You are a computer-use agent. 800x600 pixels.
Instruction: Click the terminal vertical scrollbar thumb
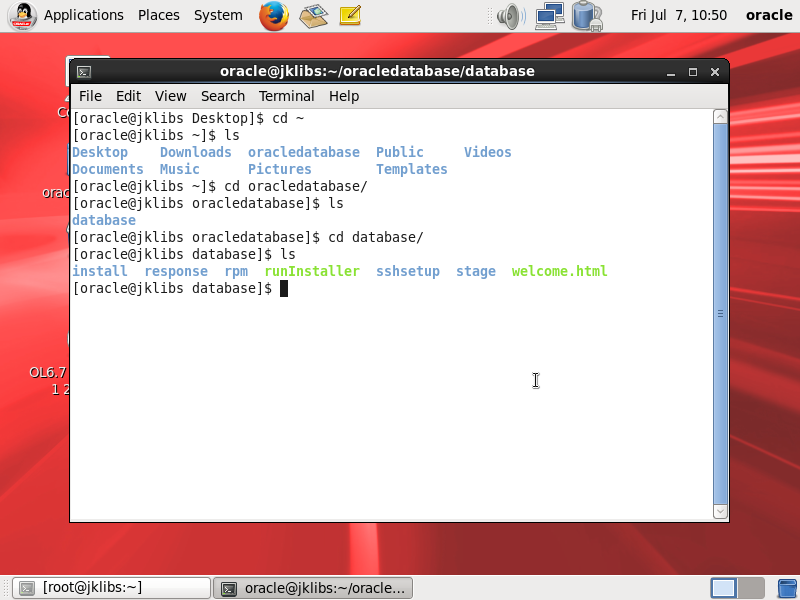point(720,313)
